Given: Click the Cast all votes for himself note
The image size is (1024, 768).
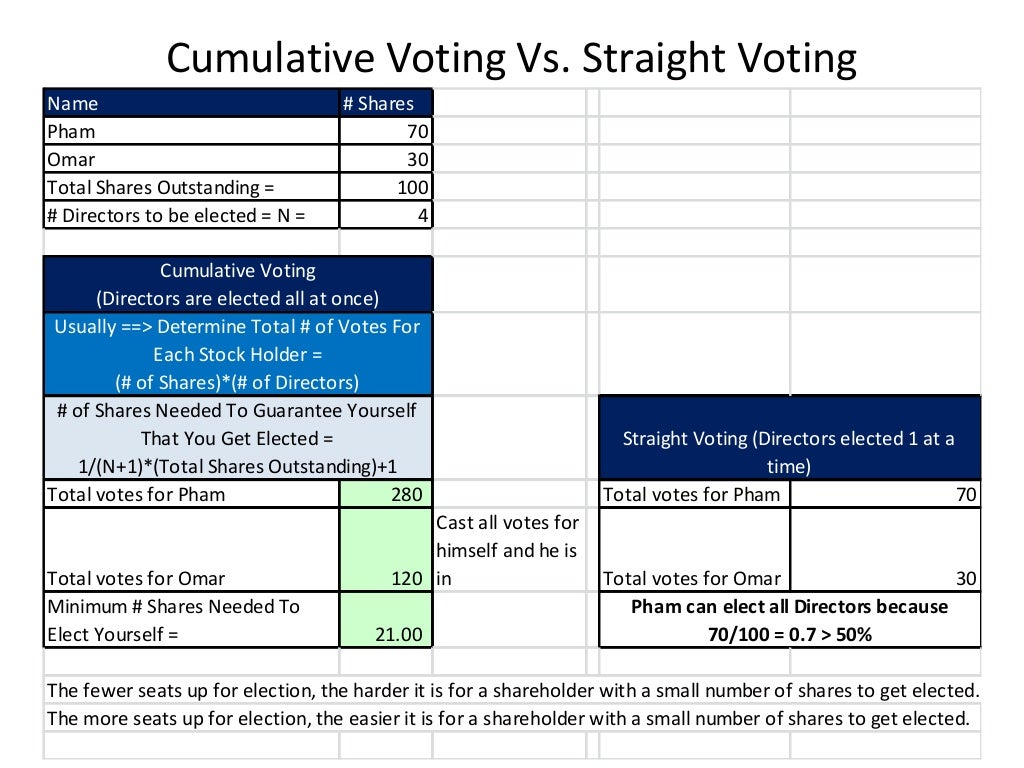Looking at the screenshot, I should (x=508, y=550).
